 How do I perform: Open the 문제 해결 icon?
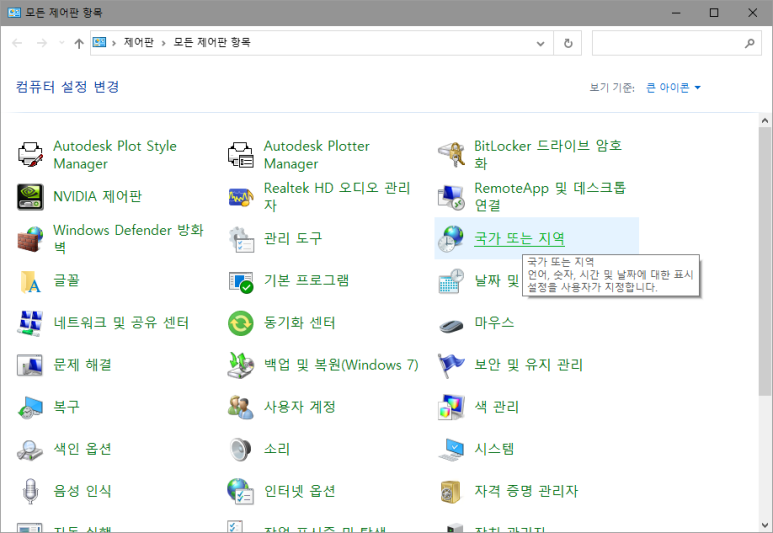[x=30, y=365]
